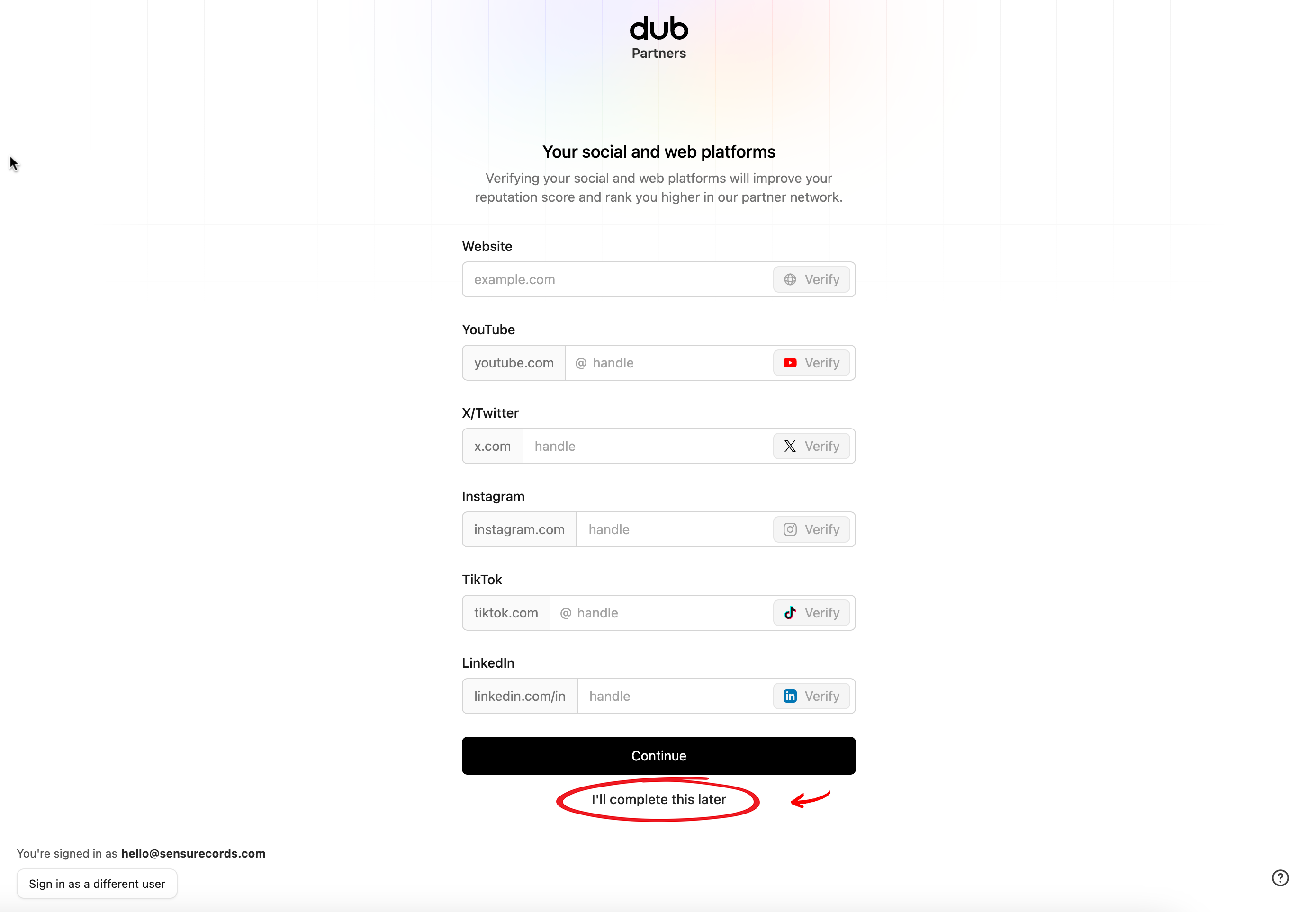Click the X/Twitter Verify button

click(x=811, y=446)
